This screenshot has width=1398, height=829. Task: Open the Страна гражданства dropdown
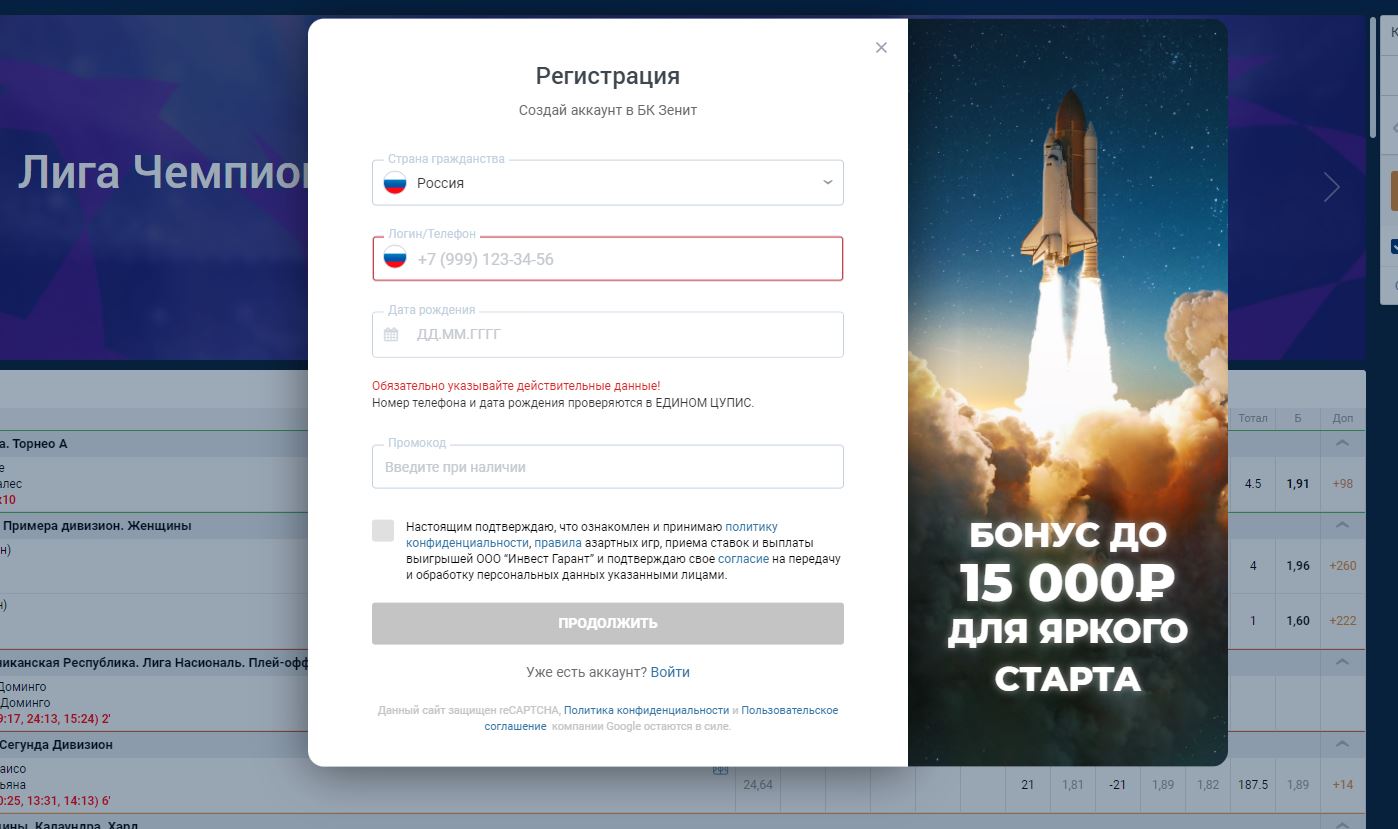pyautogui.click(x=608, y=183)
